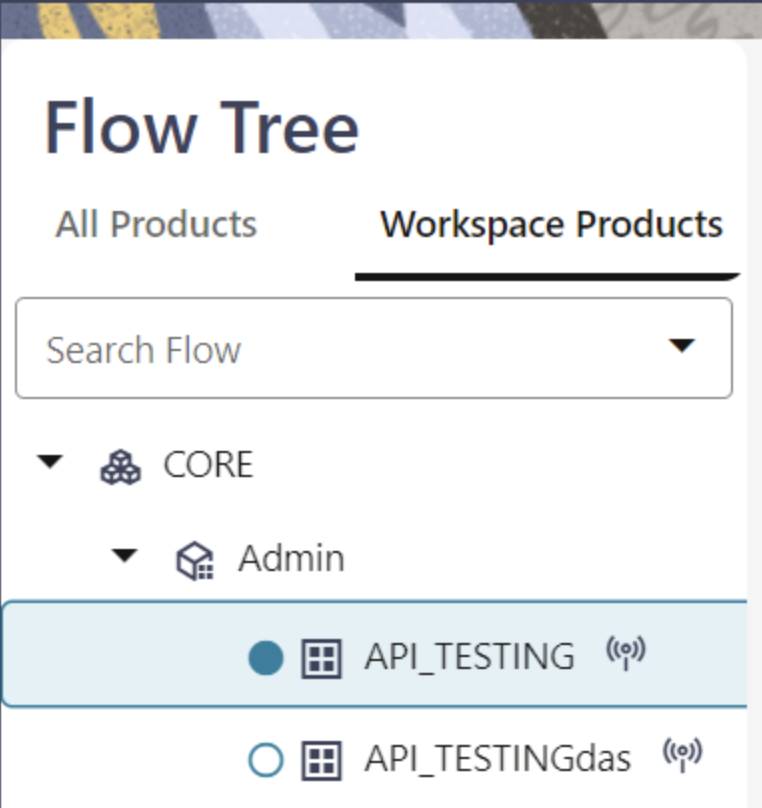762x808 pixels.
Task: Focus the Search Flow input field
Action: pyautogui.click(x=340, y=349)
